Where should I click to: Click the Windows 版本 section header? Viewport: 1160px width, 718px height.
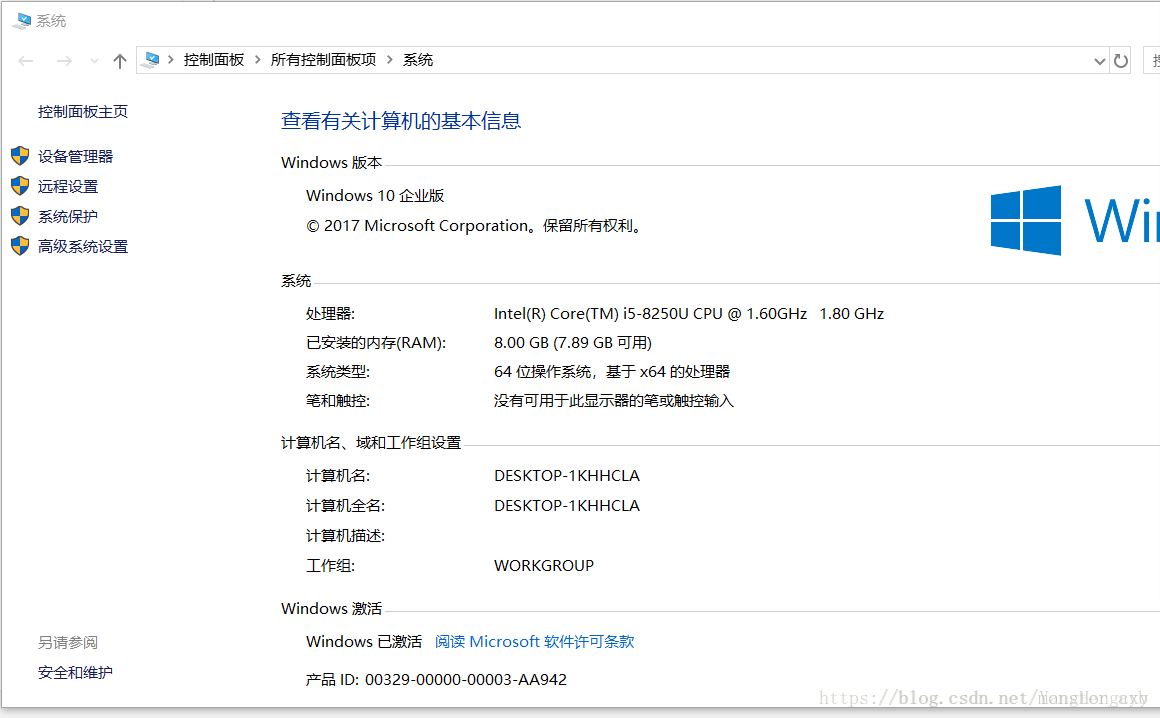click(331, 163)
